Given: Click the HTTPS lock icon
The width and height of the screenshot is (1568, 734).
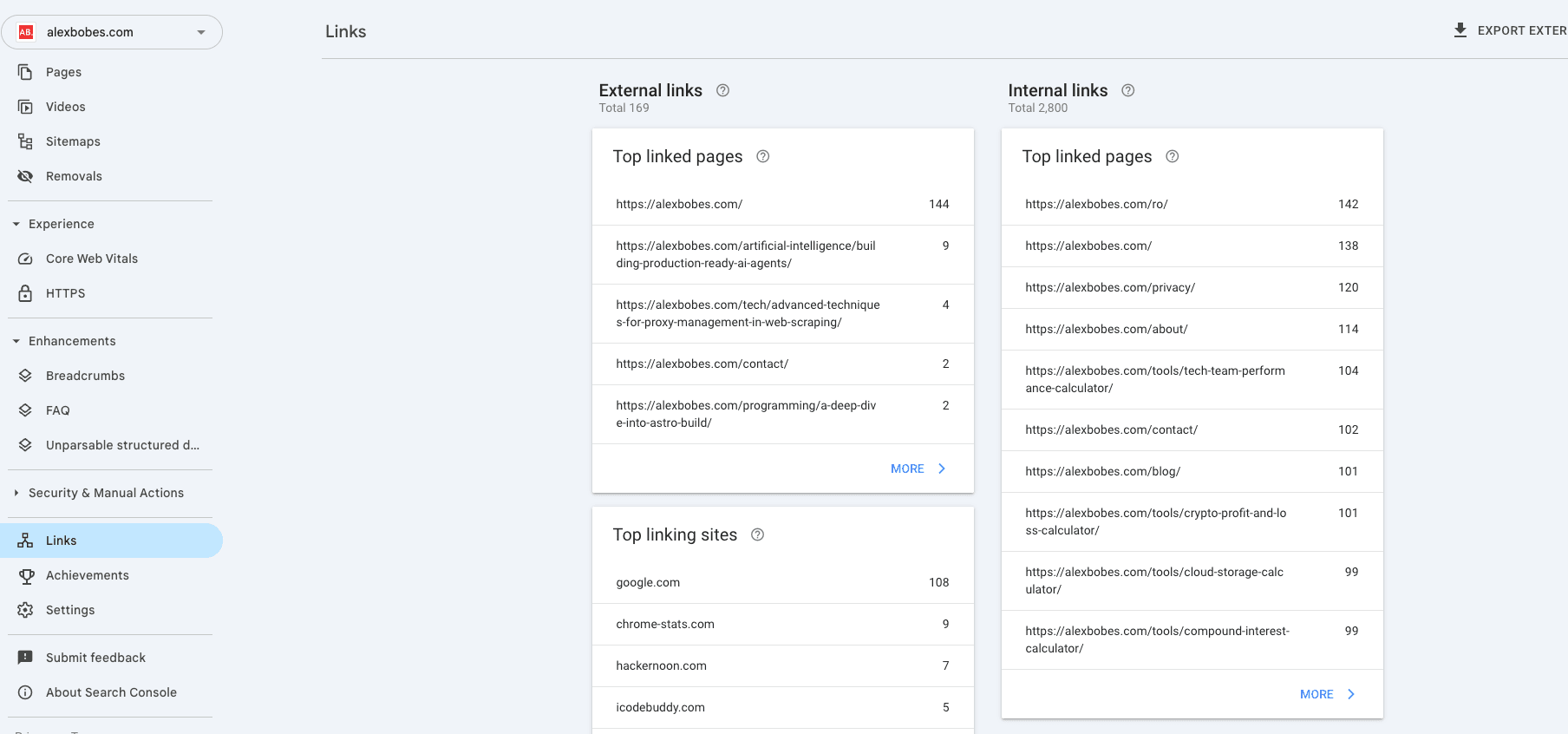Looking at the screenshot, I should (x=25, y=293).
